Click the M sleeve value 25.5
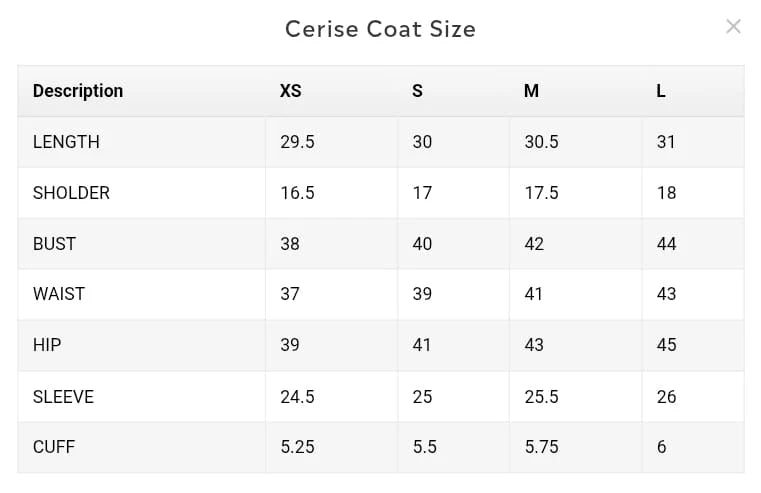The width and height of the screenshot is (761, 493). (541, 397)
